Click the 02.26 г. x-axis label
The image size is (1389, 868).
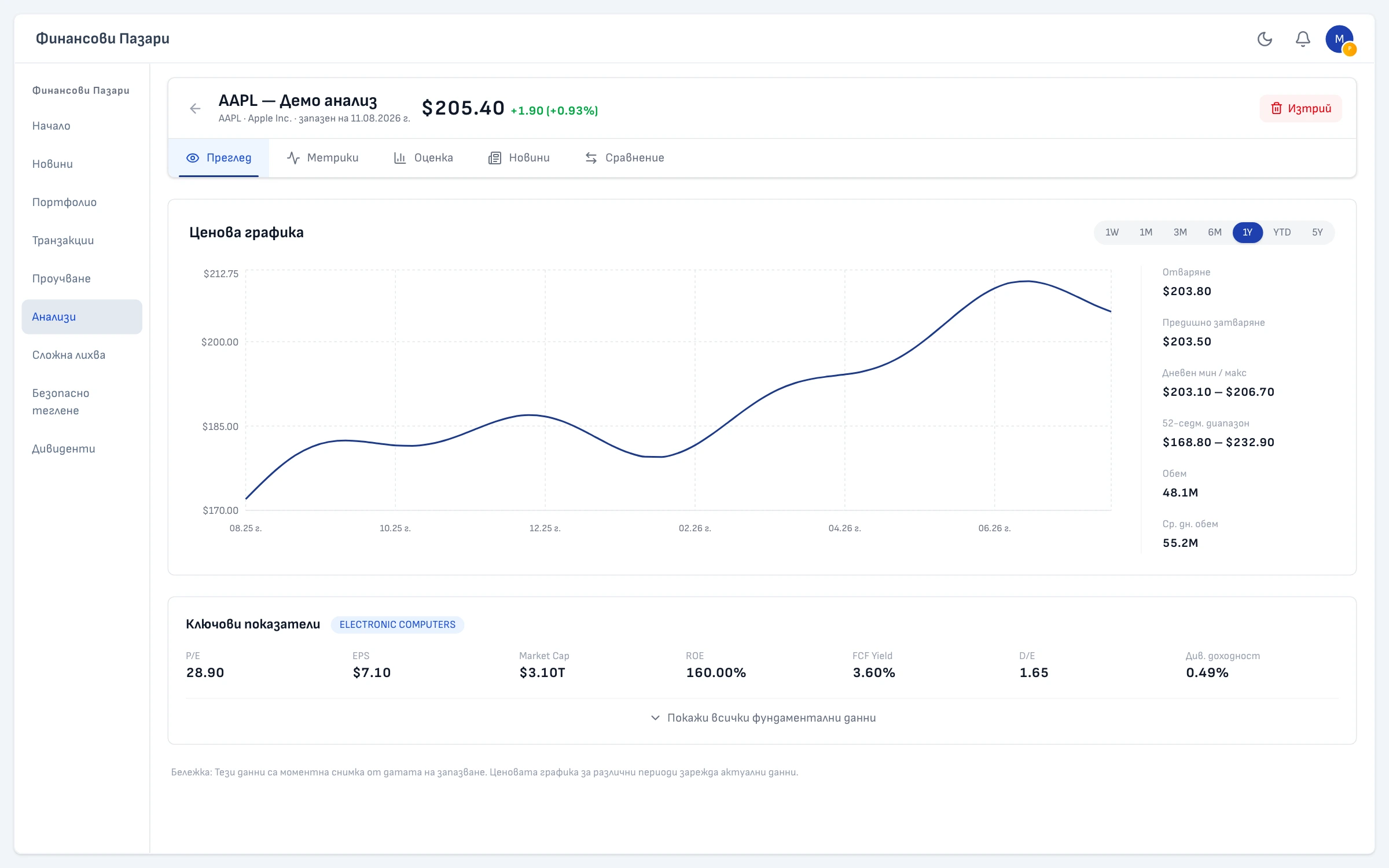click(694, 528)
